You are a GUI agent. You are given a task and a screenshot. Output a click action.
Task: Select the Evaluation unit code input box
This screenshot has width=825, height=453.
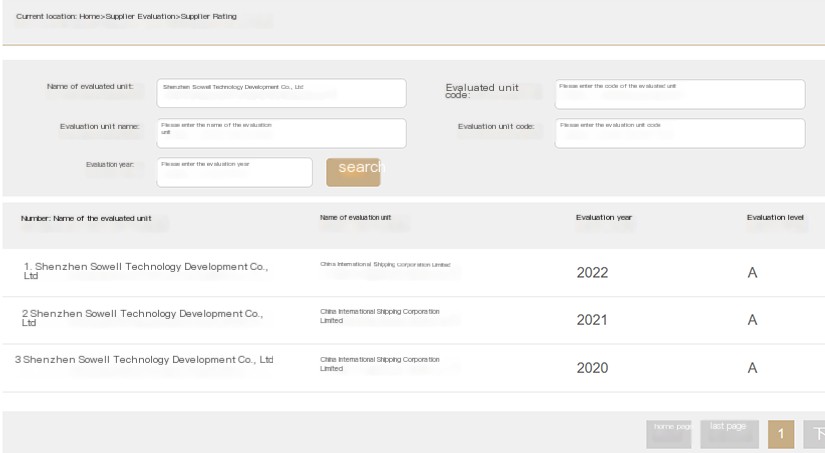point(679,133)
